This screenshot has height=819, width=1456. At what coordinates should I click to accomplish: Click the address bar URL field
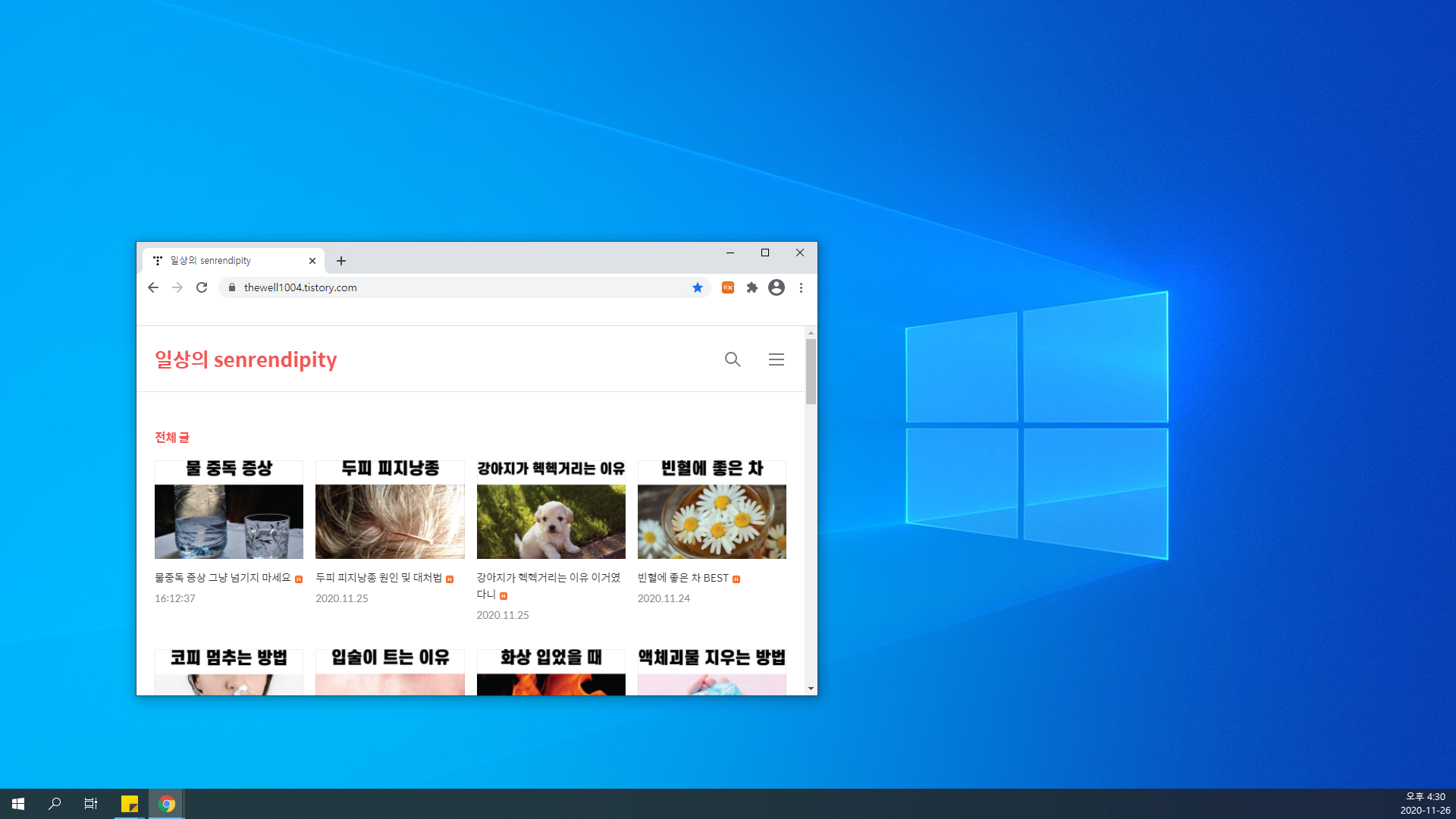[x=455, y=287]
